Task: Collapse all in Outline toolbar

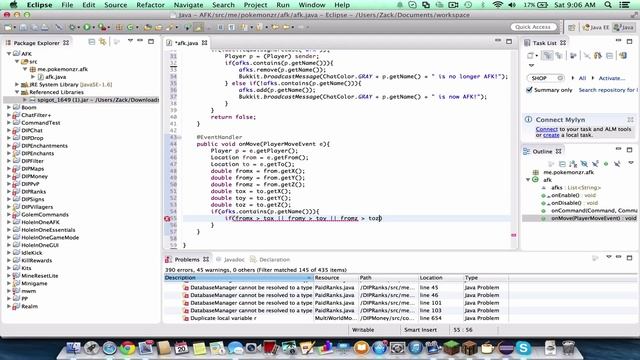Action: point(562,164)
